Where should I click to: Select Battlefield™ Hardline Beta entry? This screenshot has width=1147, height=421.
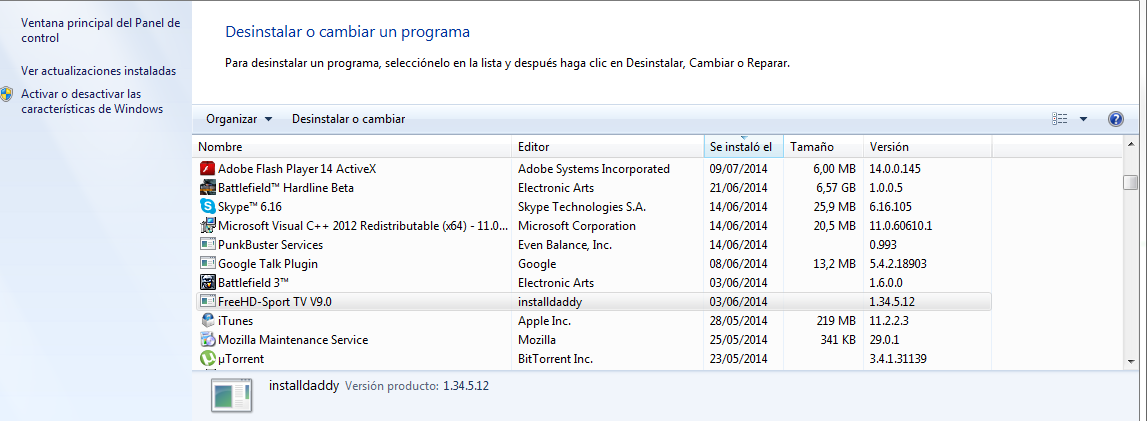point(286,188)
